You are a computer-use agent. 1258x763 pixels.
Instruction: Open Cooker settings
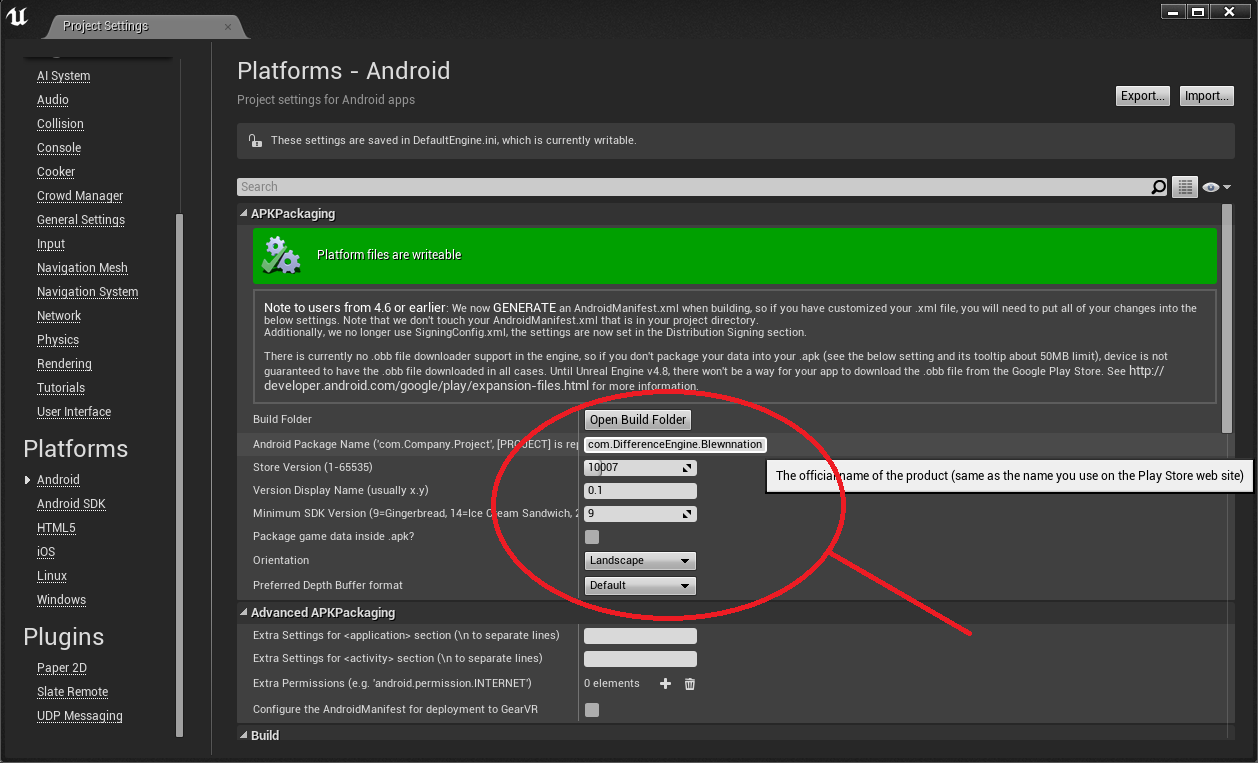(56, 172)
